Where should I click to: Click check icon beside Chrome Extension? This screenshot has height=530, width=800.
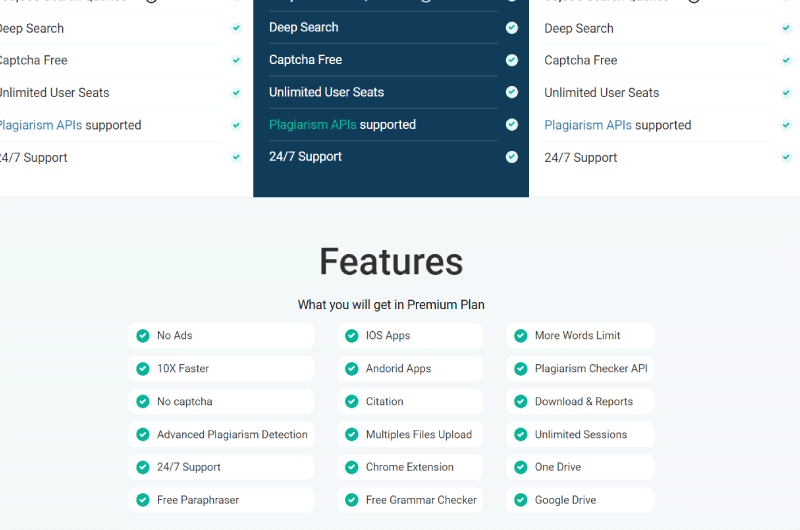coord(352,467)
